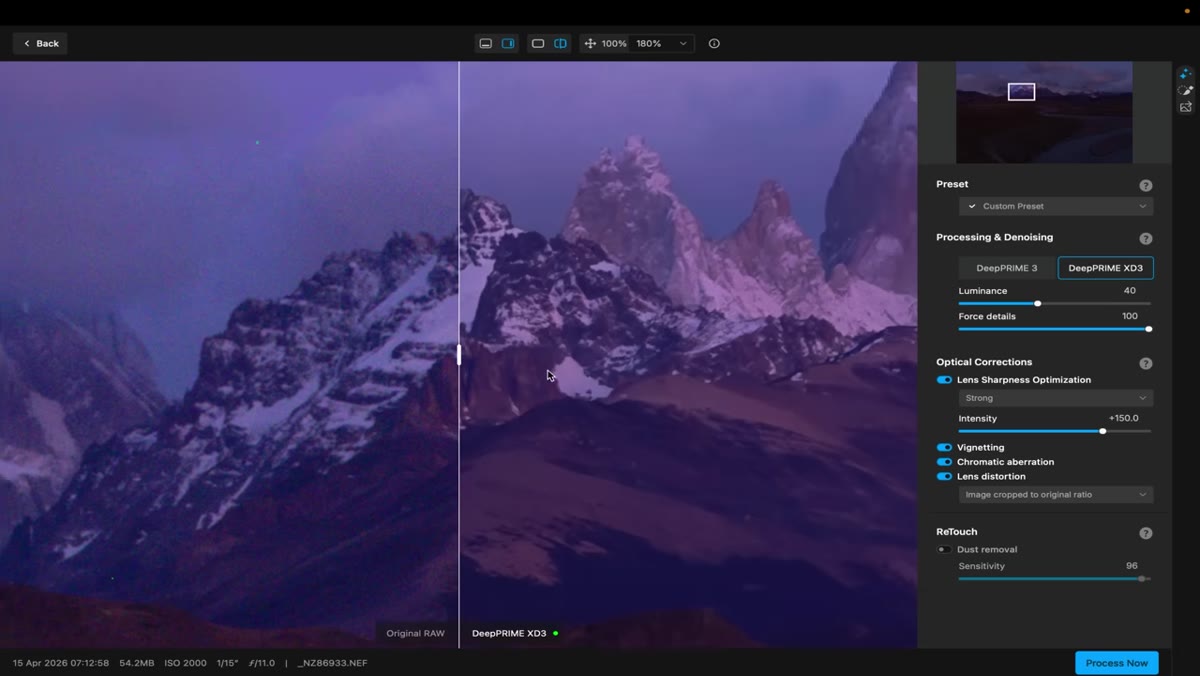Image resolution: width=1200 pixels, height=676 pixels.
Task: Open the Strong sharpness level dropdown
Action: click(1056, 398)
